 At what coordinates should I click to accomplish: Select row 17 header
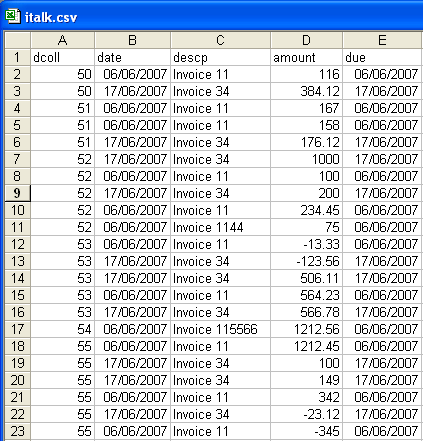coord(17,329)
